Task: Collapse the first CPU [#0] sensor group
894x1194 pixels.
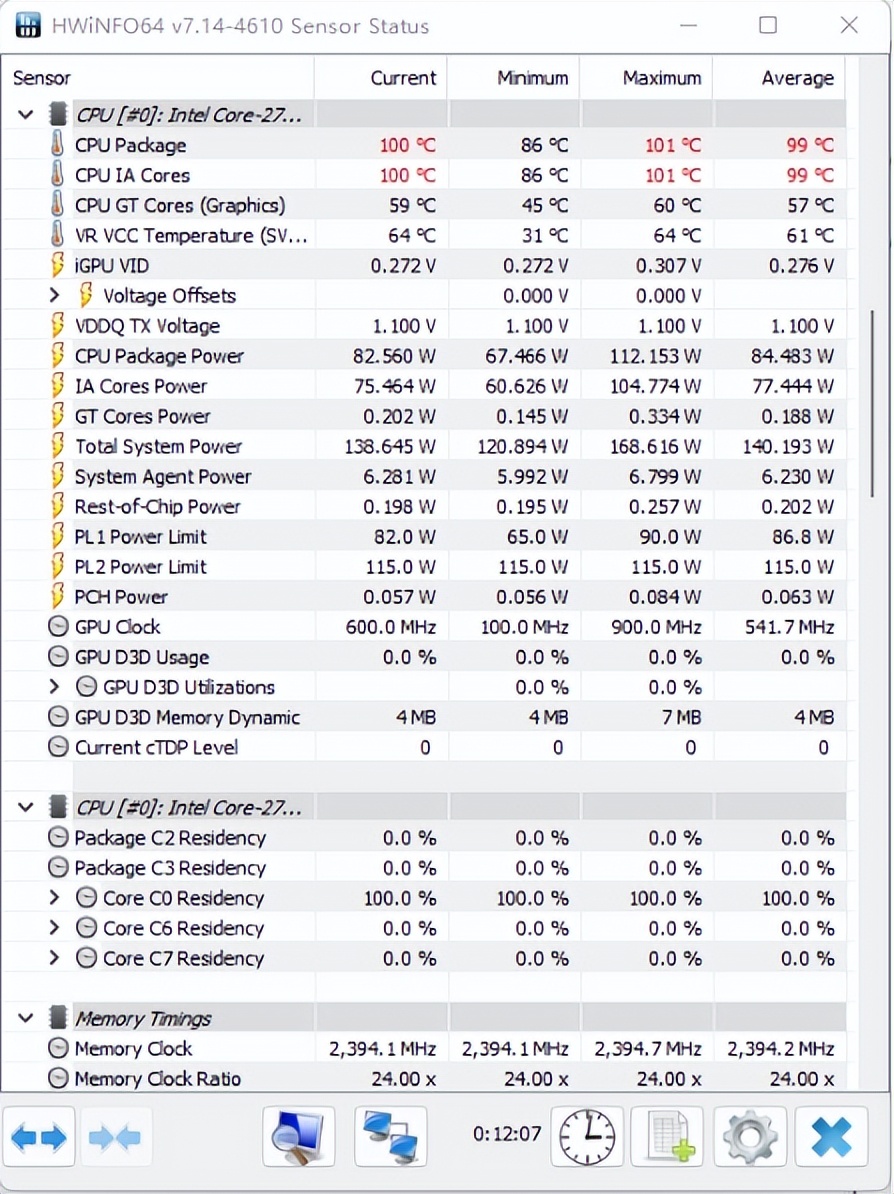Action: click(26, 115)
